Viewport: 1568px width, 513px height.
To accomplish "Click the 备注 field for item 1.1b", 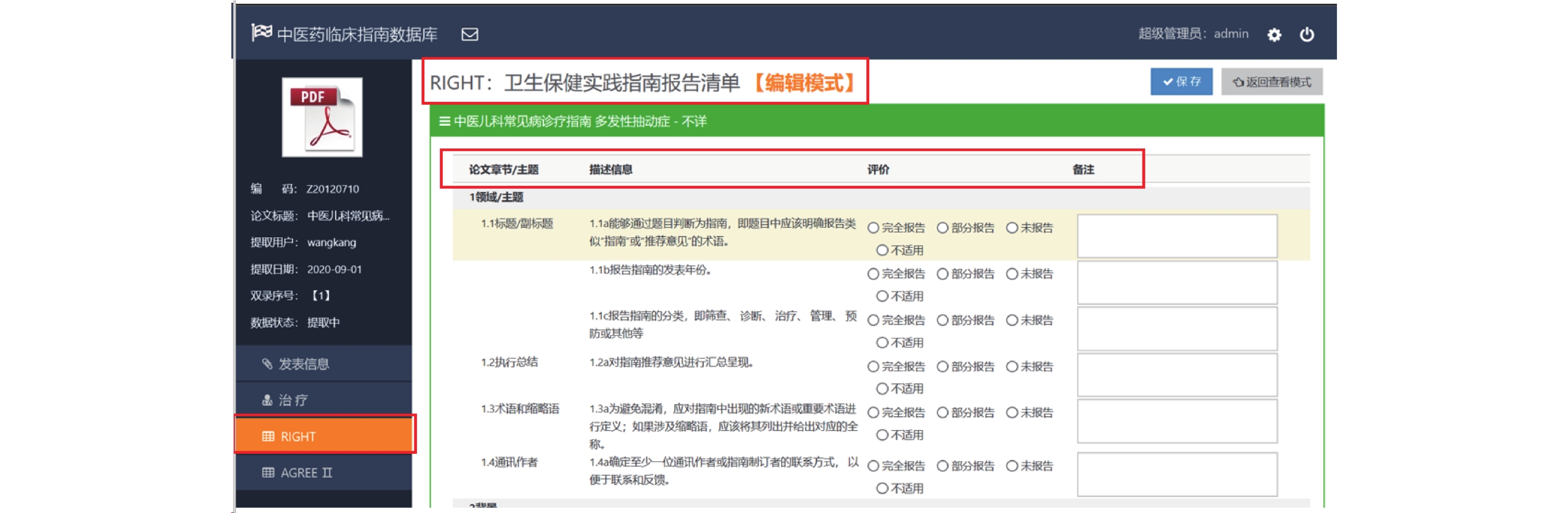I will (x=1177, y=282).
